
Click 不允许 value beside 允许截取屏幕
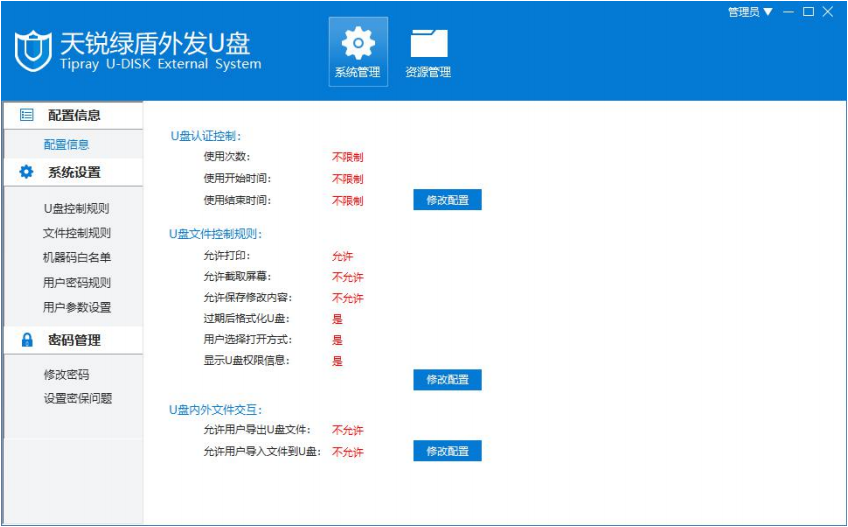pos(347,277)
